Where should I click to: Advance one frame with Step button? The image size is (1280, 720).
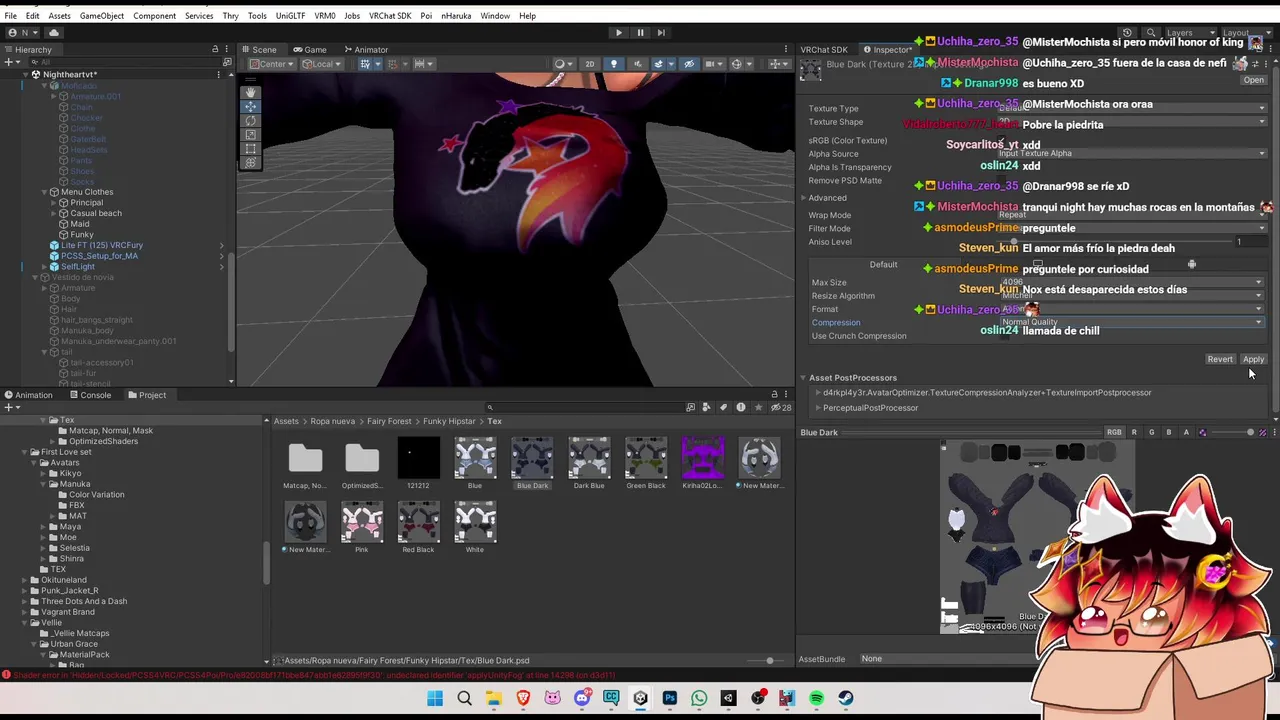662,32
